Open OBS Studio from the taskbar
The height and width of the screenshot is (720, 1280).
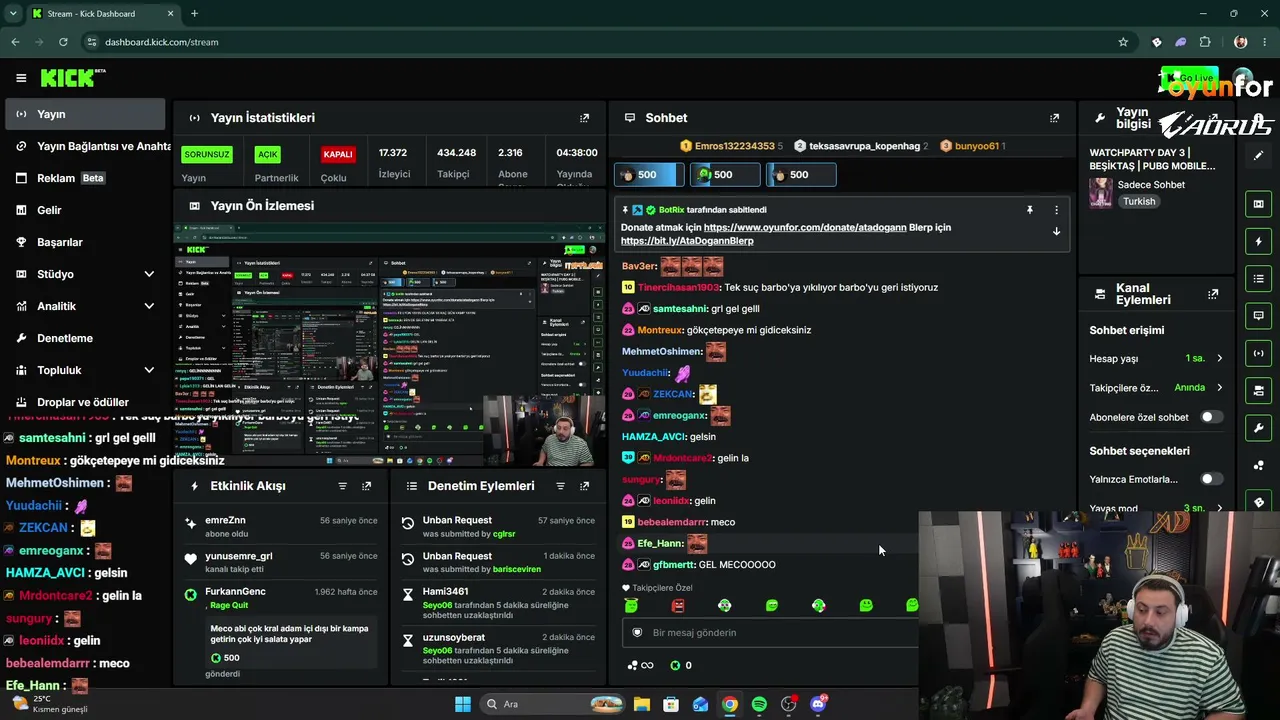click(788, 704)
